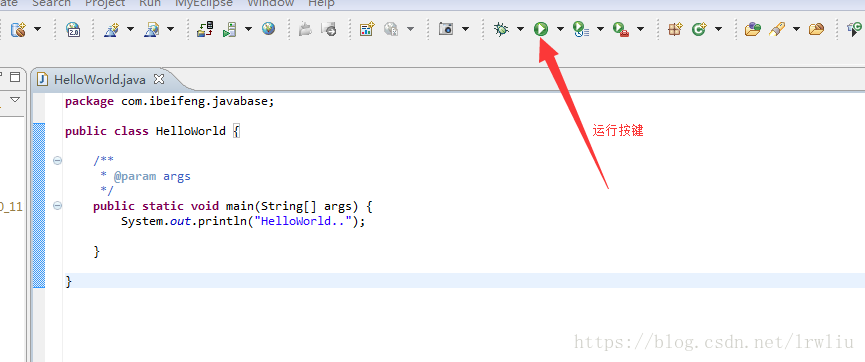The width and height of the screenshot is (865, 362).
Task: Click the greyed-out icon with arrow badge
Action: click(x=329, y=29)
